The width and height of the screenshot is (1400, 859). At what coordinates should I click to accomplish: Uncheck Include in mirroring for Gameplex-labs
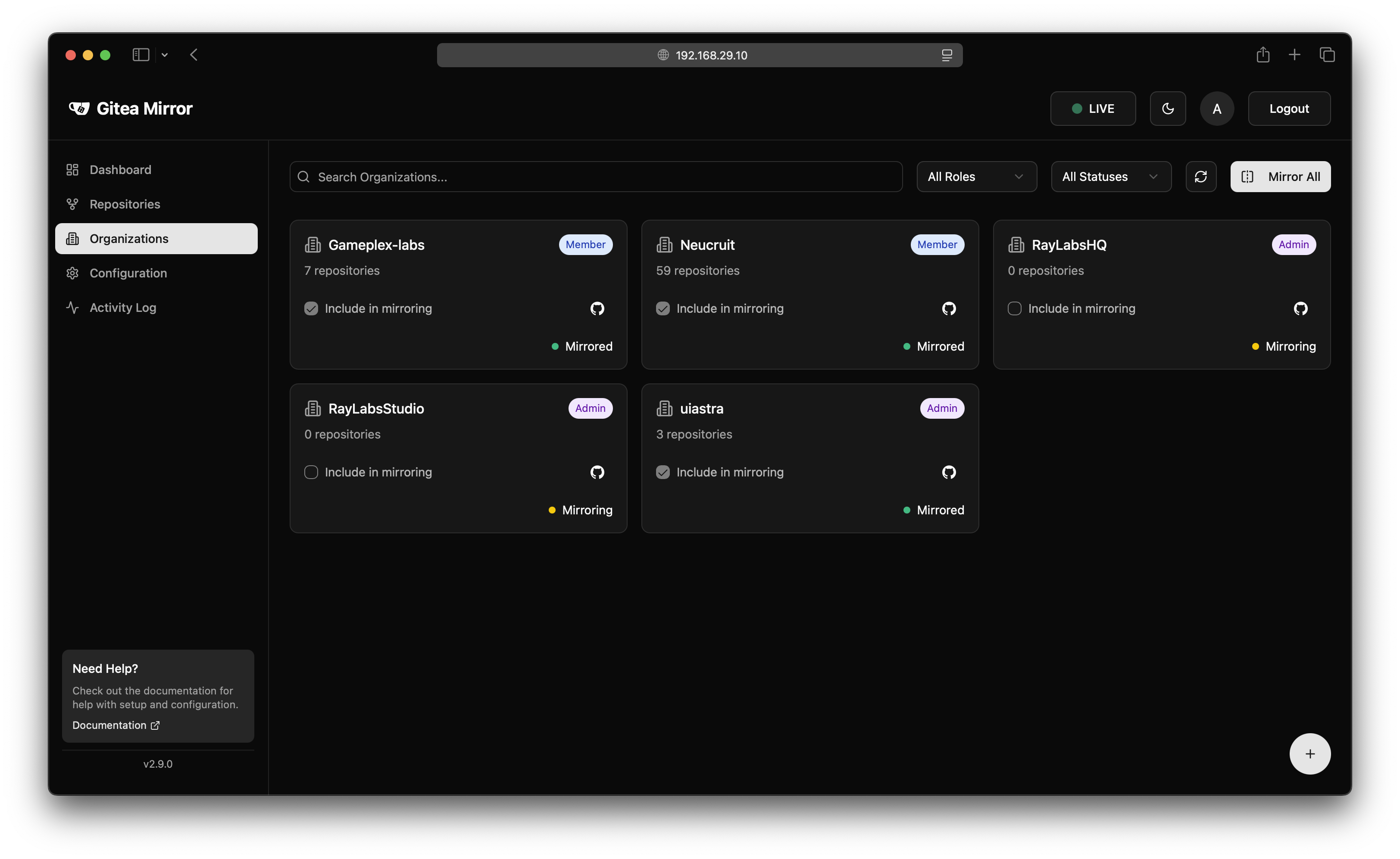tap(311, 308)
